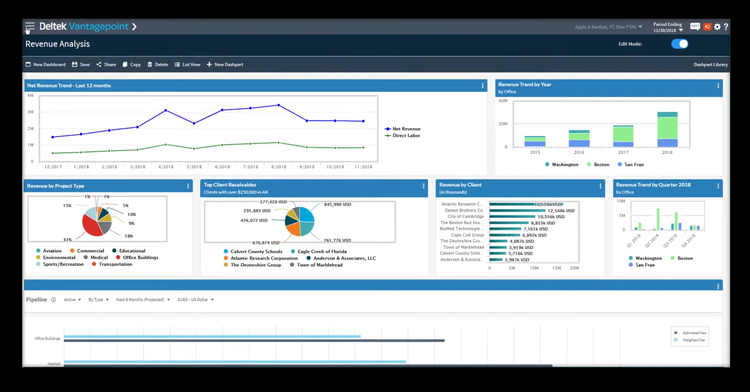
Task: Click the Pipeline info icon
Action: pyautogui.click(x=54, y=300)
